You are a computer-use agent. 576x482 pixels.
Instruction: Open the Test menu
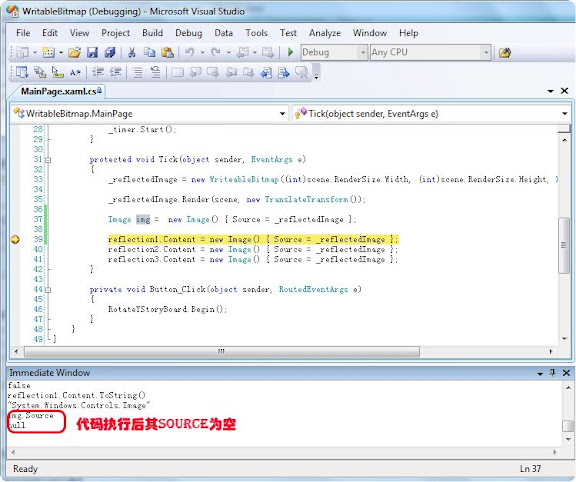click(x=288, y=33)
